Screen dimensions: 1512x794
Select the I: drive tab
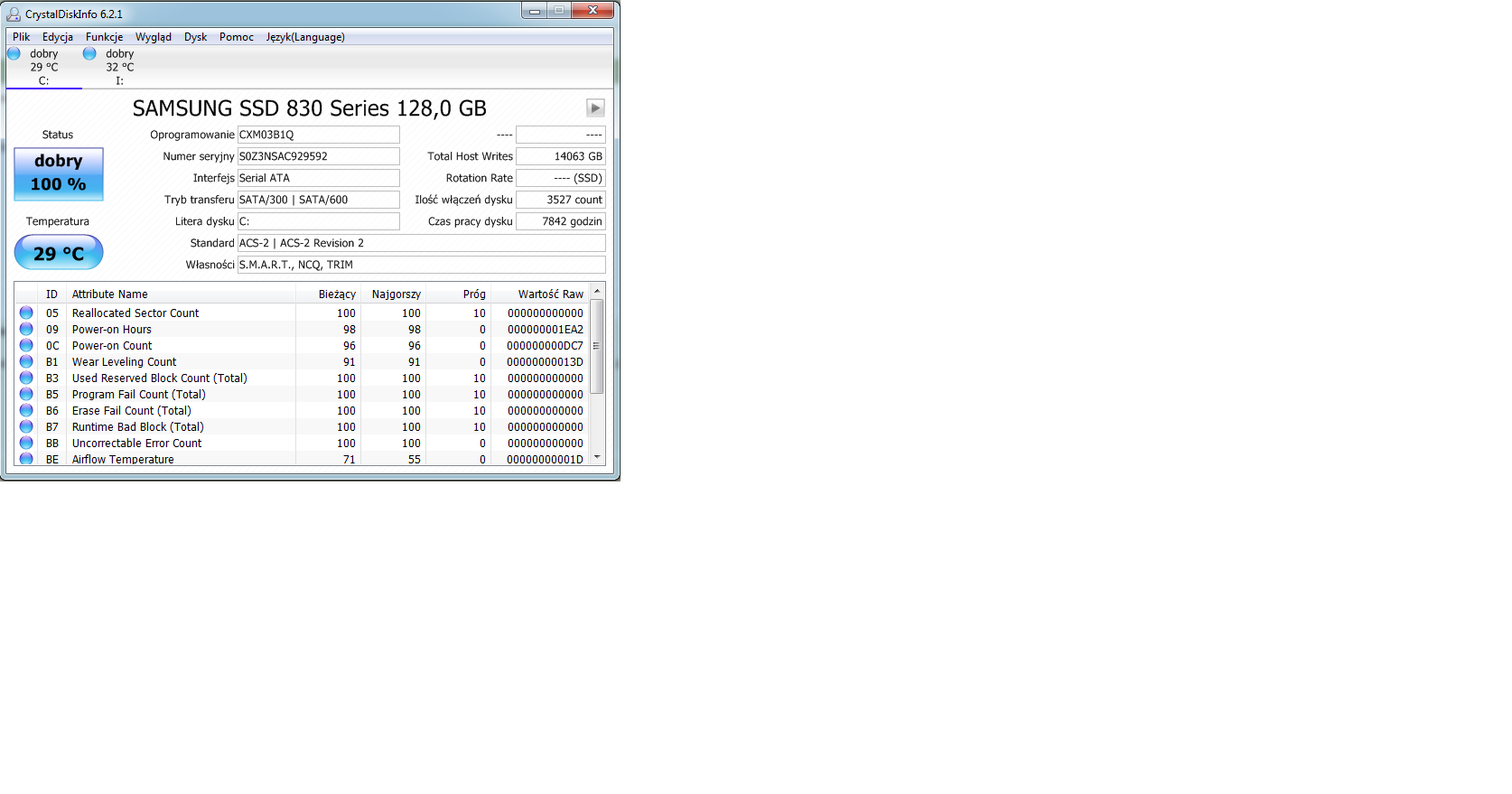point(119,68)
